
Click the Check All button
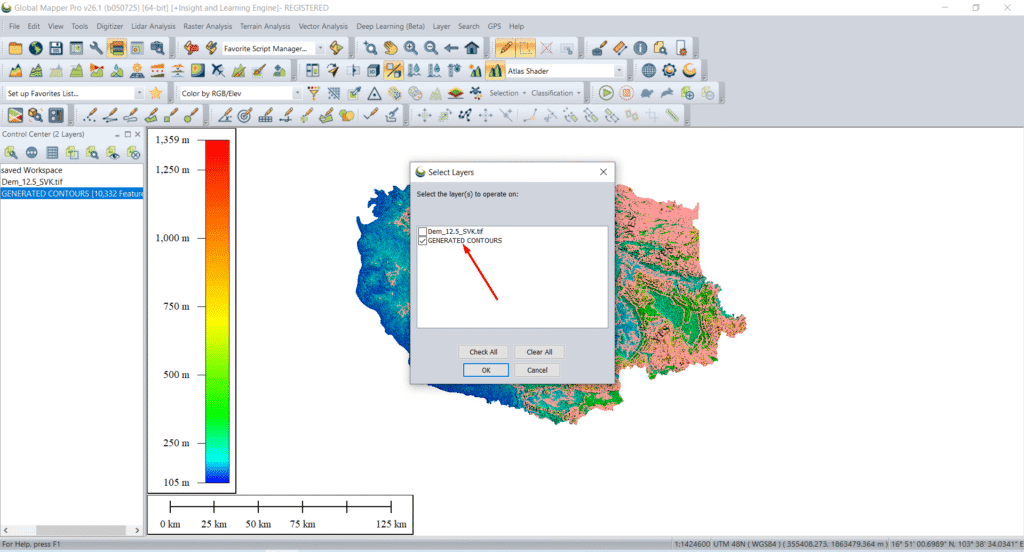point(483,352)
